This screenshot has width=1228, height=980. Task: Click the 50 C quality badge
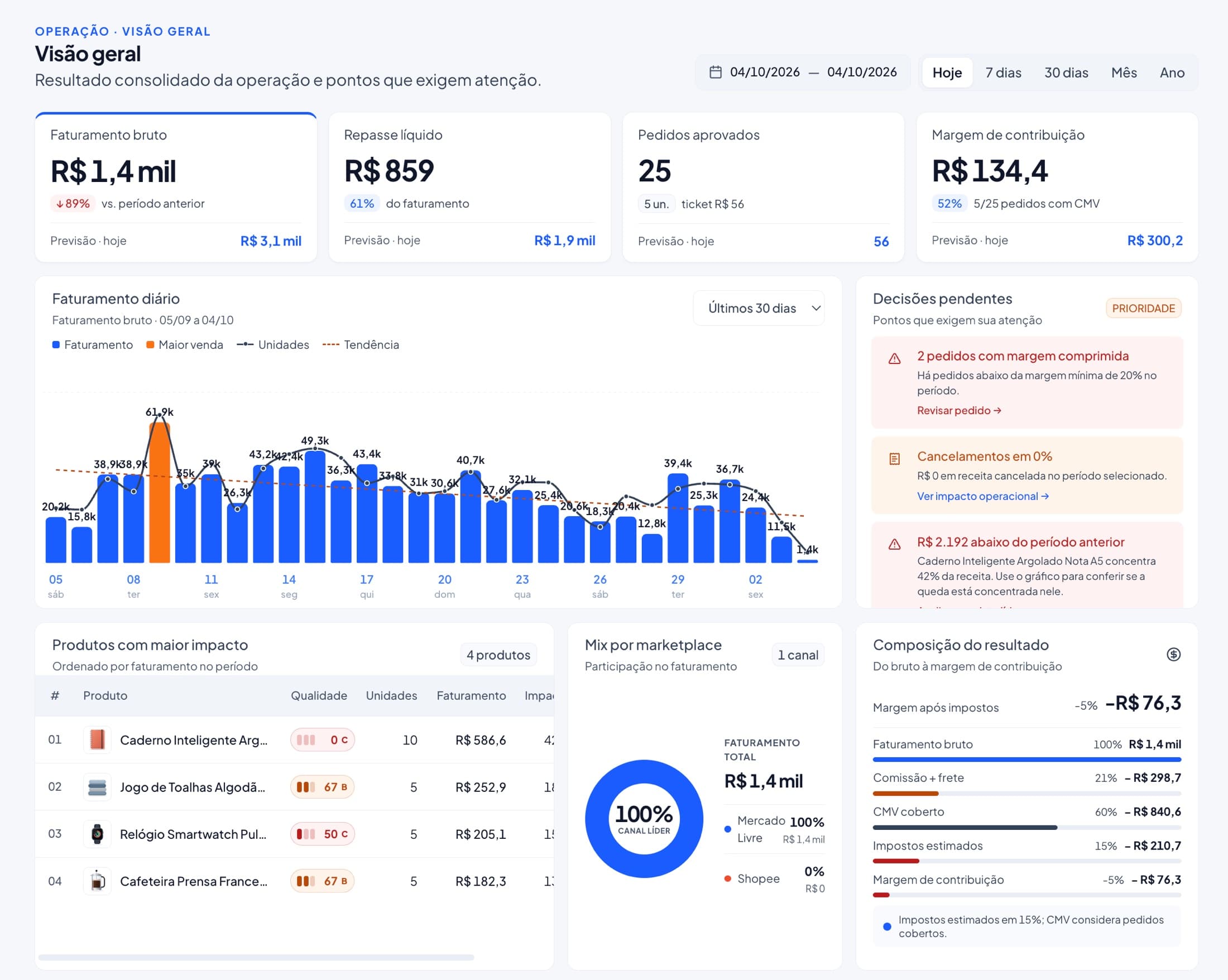[323, 834]
